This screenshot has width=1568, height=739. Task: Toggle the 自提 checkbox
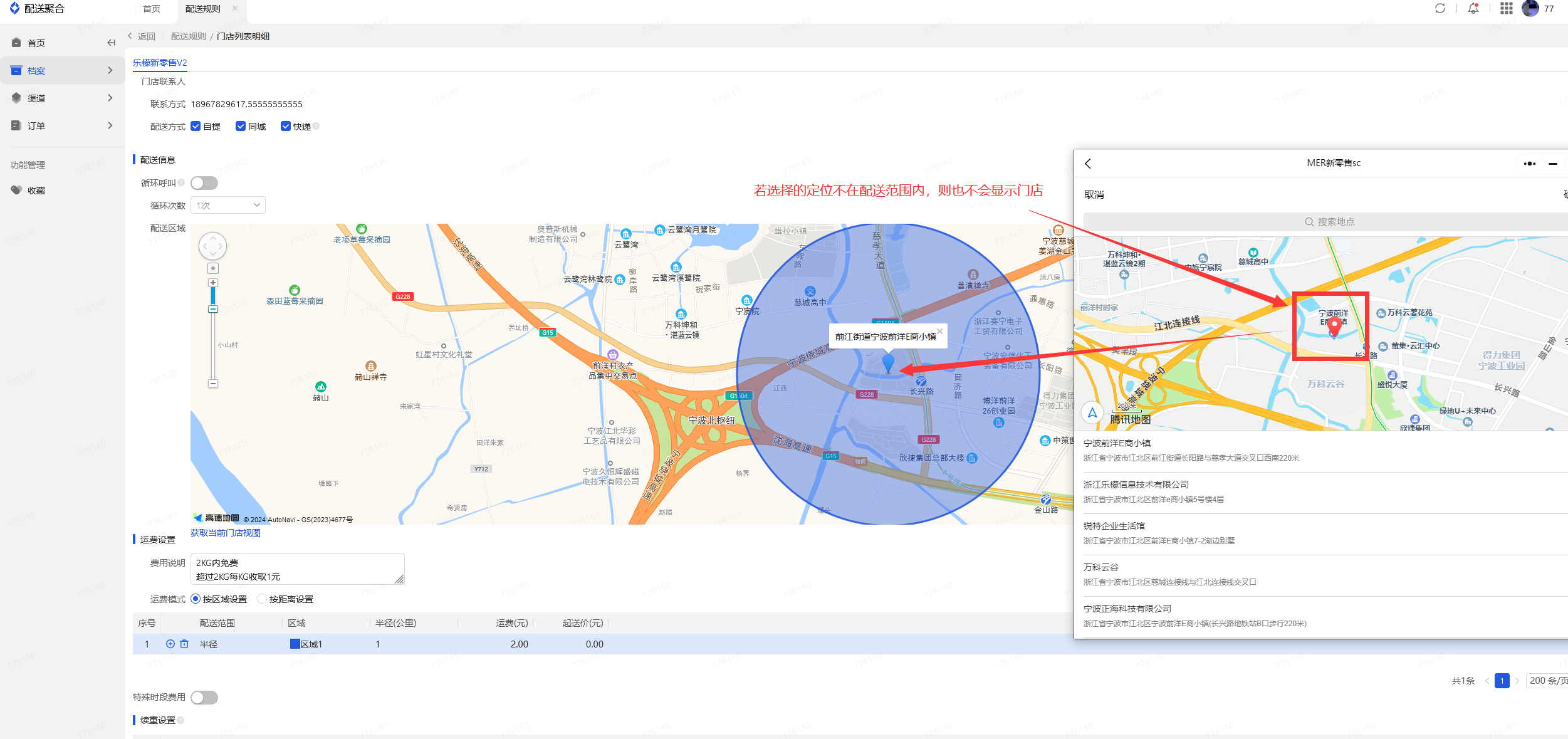196,126
